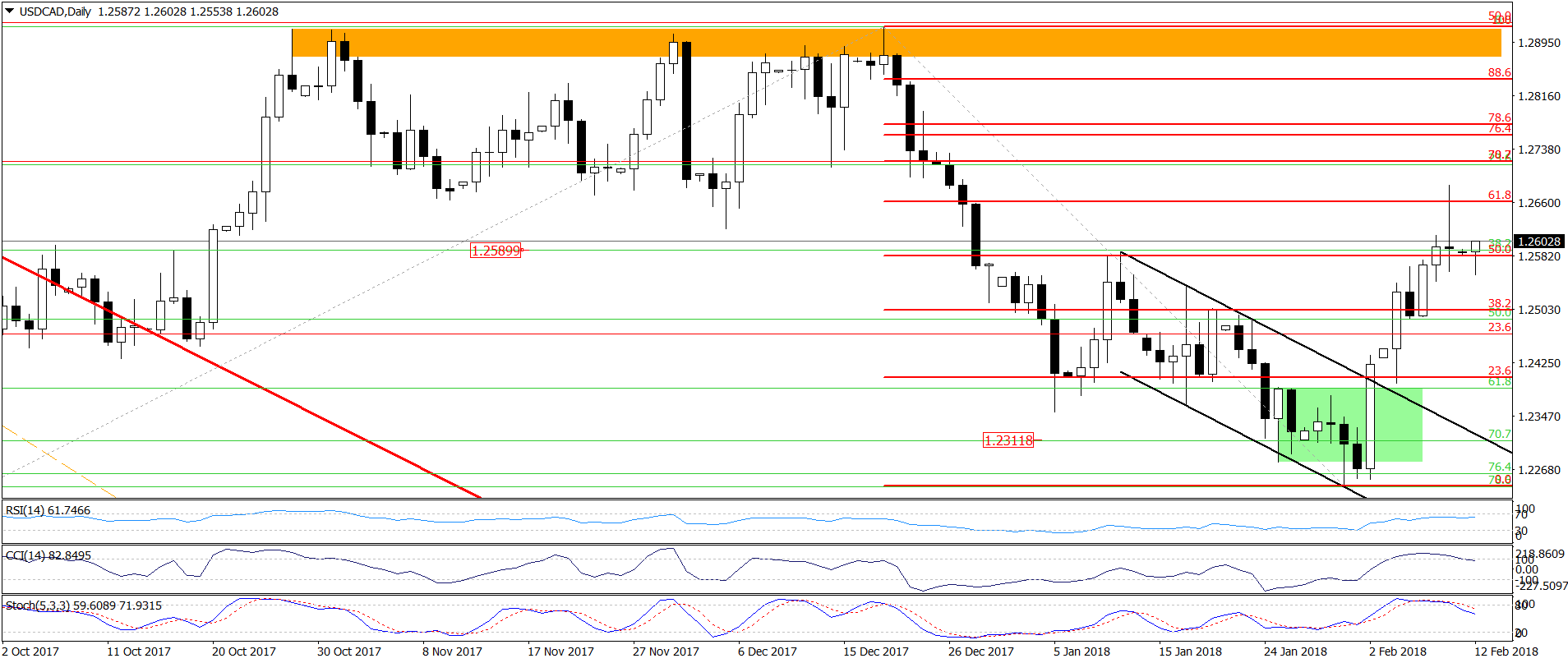The width and height of the screenshot is (1568, 663).
Task: Click the 30 Oct 2017 date label
Action: coord(349,651)
